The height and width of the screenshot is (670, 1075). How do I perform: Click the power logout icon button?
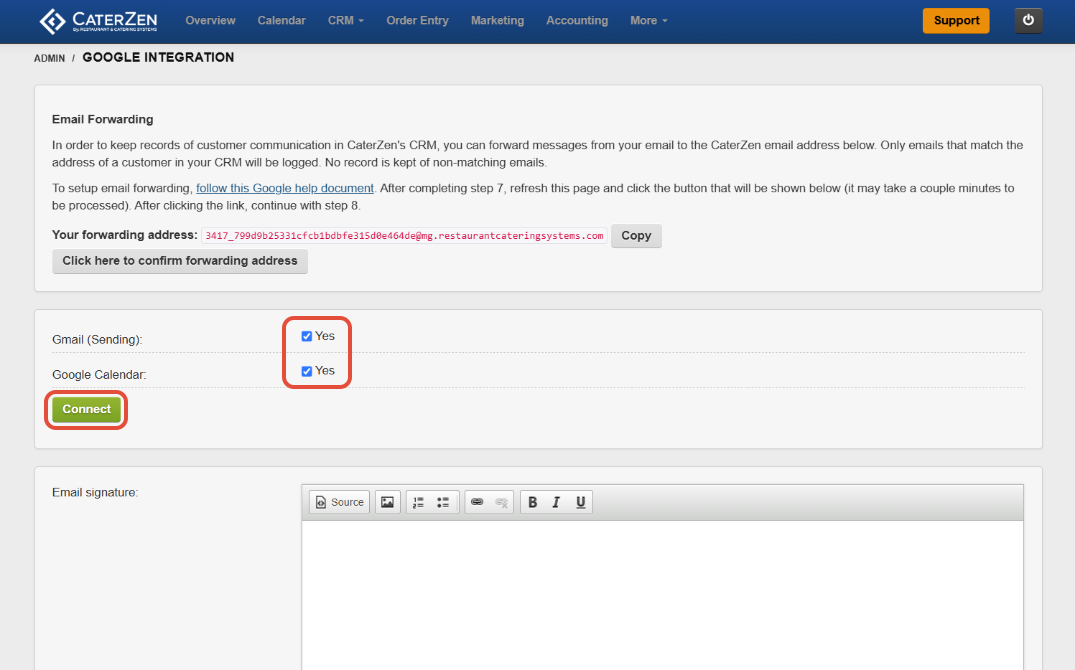tap(1028, 21)
